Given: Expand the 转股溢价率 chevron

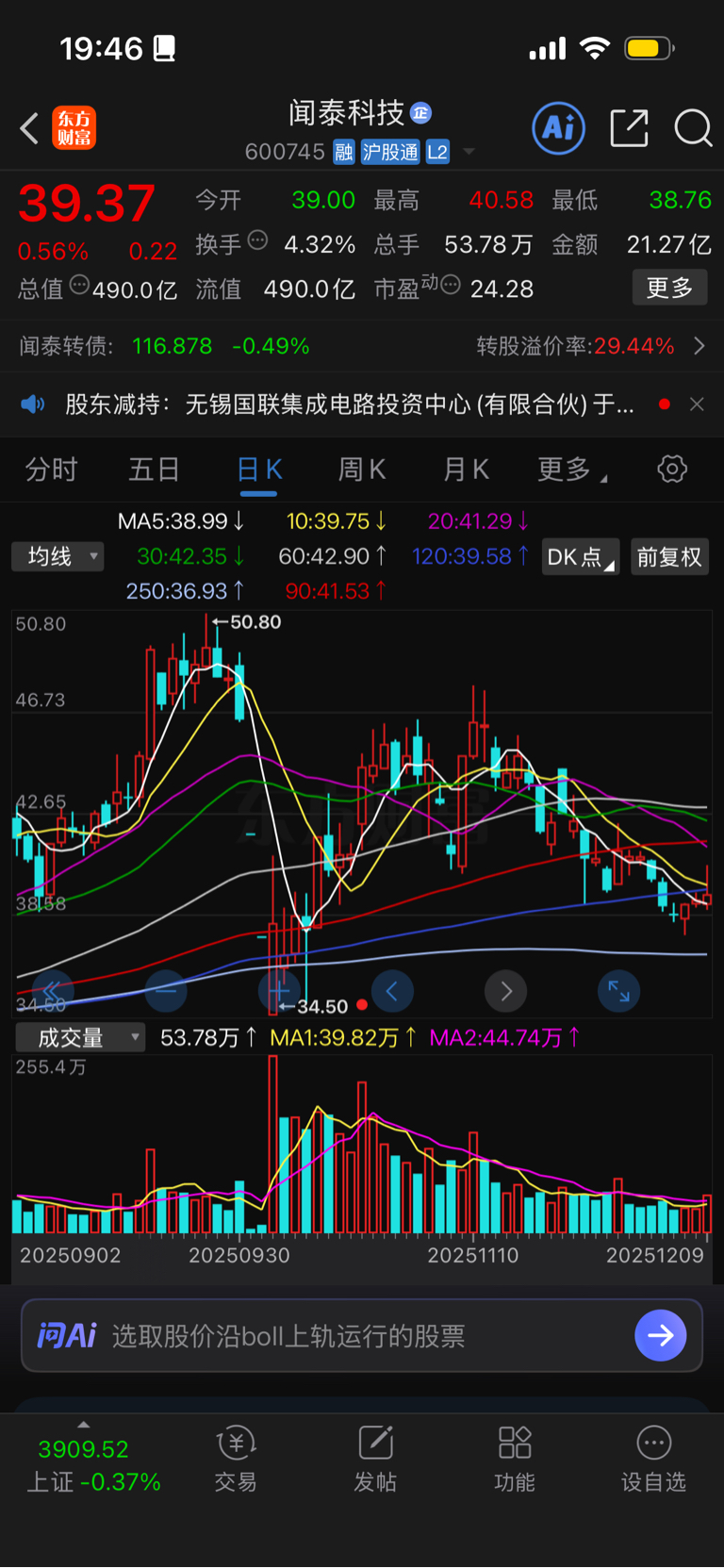Looking at the screenshot, I should pyautogui.click(x=699, y=346).
